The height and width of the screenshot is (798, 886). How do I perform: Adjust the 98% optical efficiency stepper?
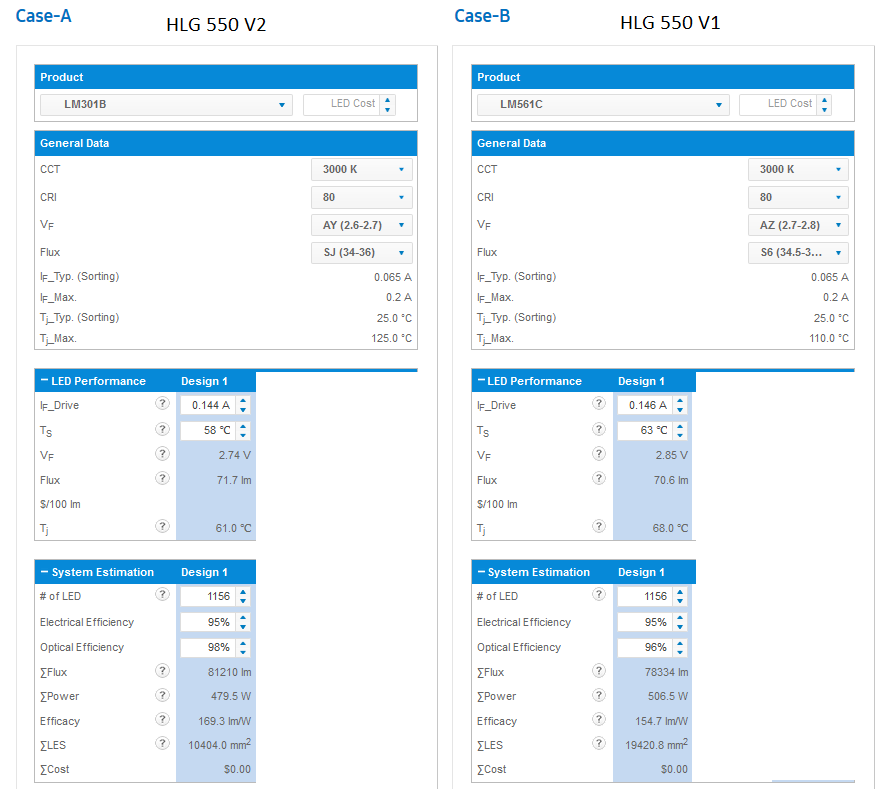[x=243, y=648]
